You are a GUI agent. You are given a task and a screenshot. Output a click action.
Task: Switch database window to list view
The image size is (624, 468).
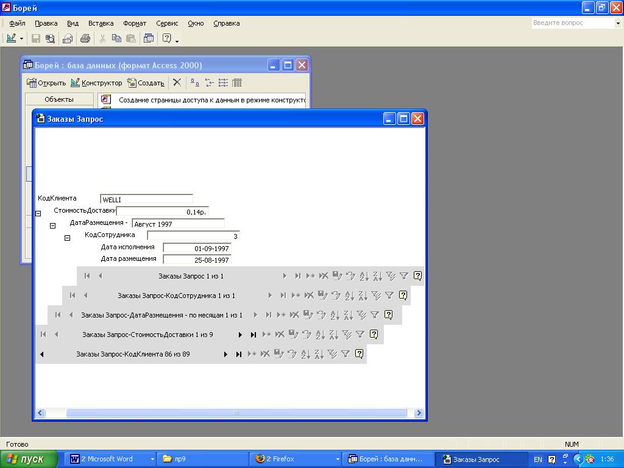pos(223,83)
